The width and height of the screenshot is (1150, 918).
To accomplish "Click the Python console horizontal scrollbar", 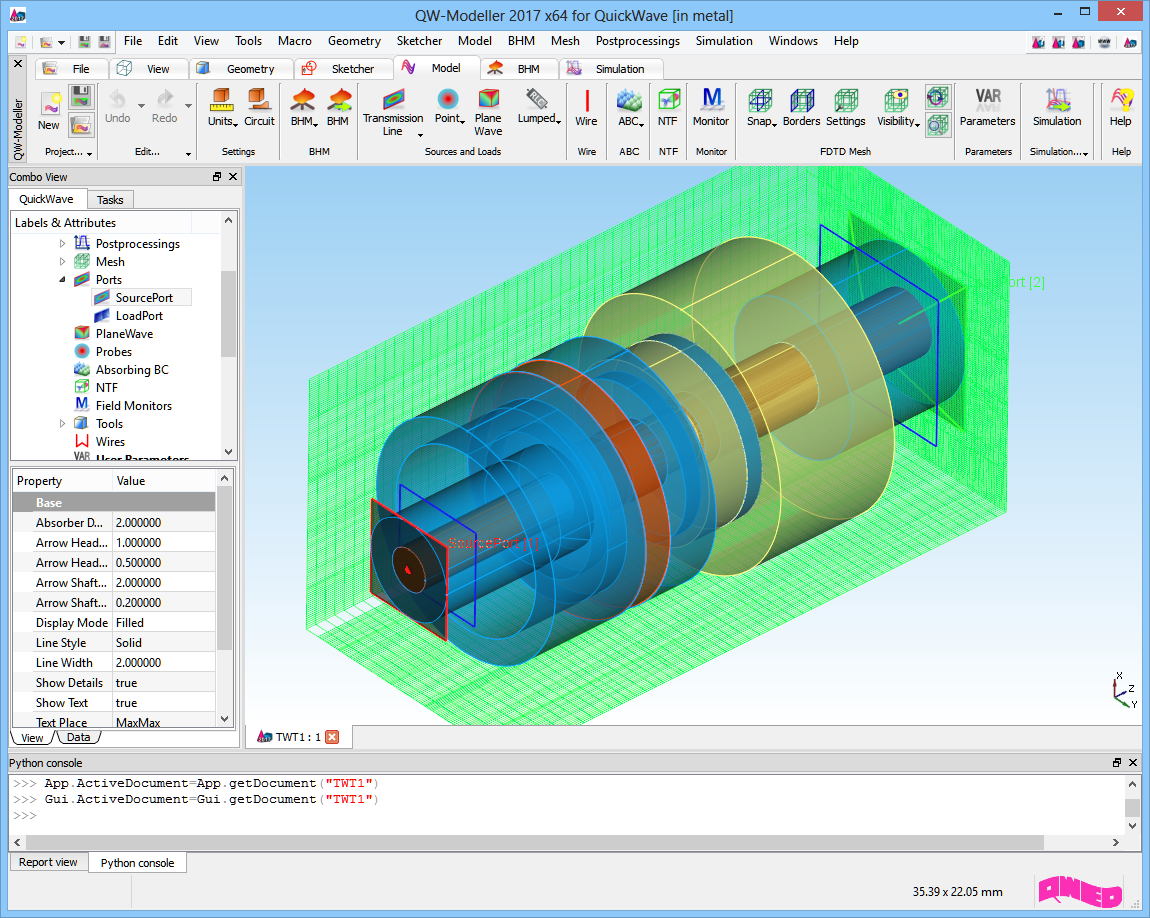I will (x=535, y=842).
